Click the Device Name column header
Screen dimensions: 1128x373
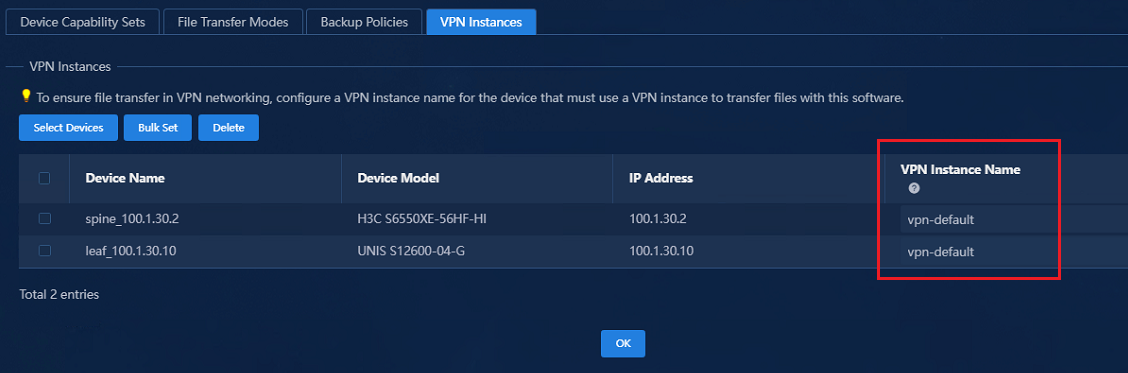tap(125, 178)
